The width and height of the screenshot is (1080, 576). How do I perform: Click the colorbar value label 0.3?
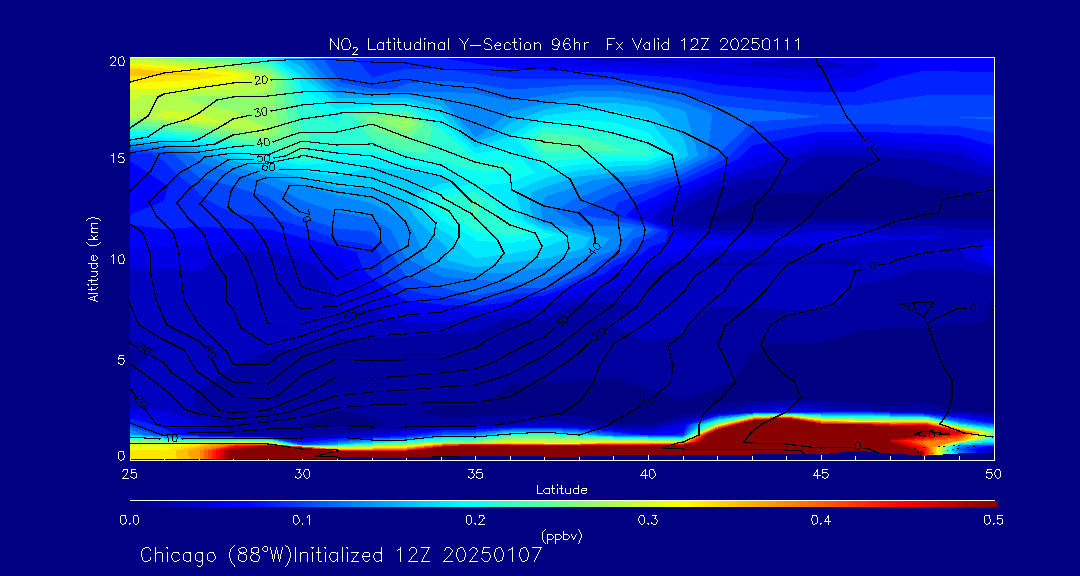(648, 520)
